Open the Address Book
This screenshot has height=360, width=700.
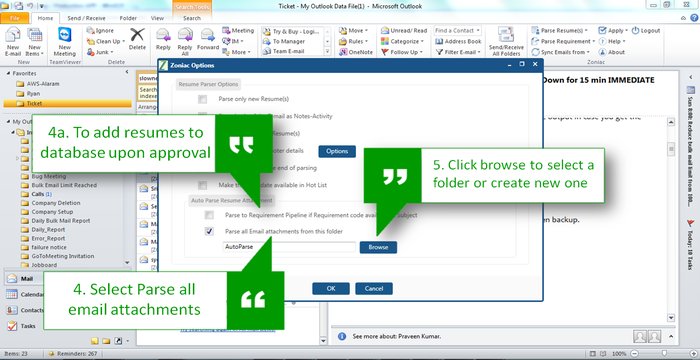(x=458, y=41)
